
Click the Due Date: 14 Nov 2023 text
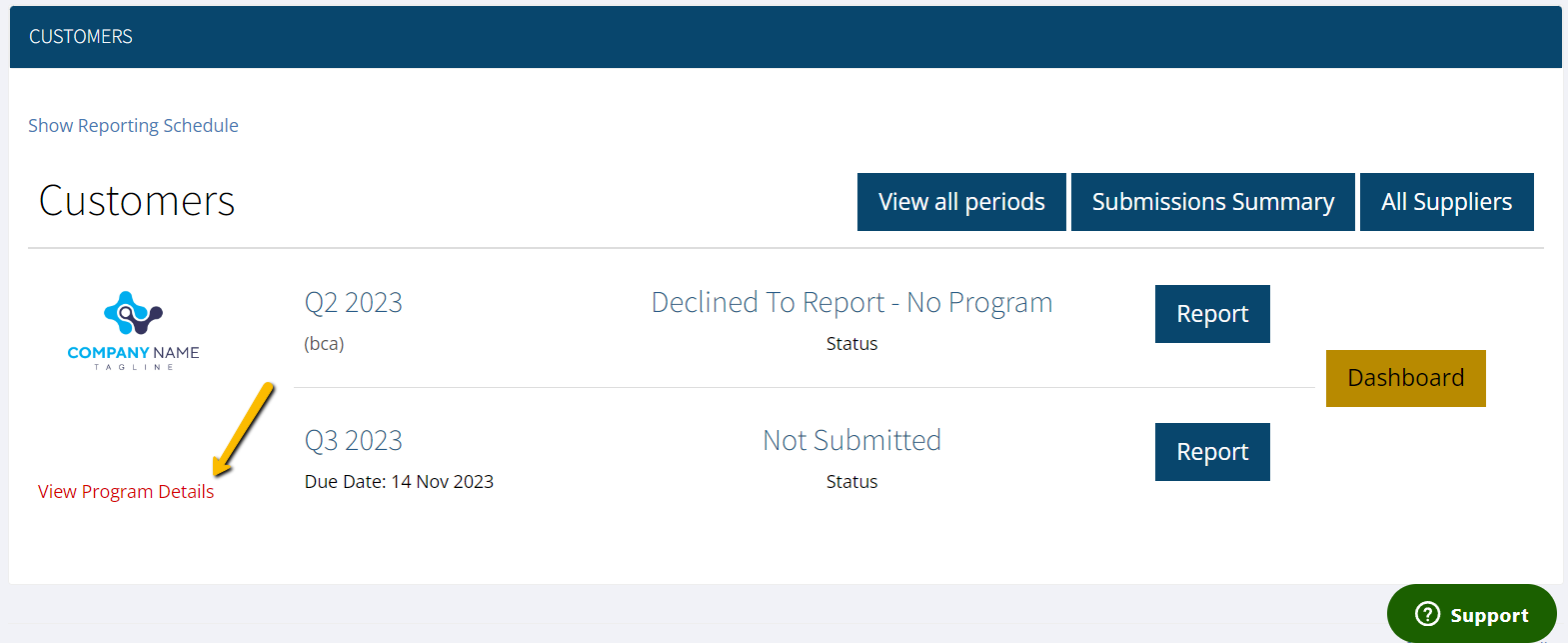click(x=399, y=482)
